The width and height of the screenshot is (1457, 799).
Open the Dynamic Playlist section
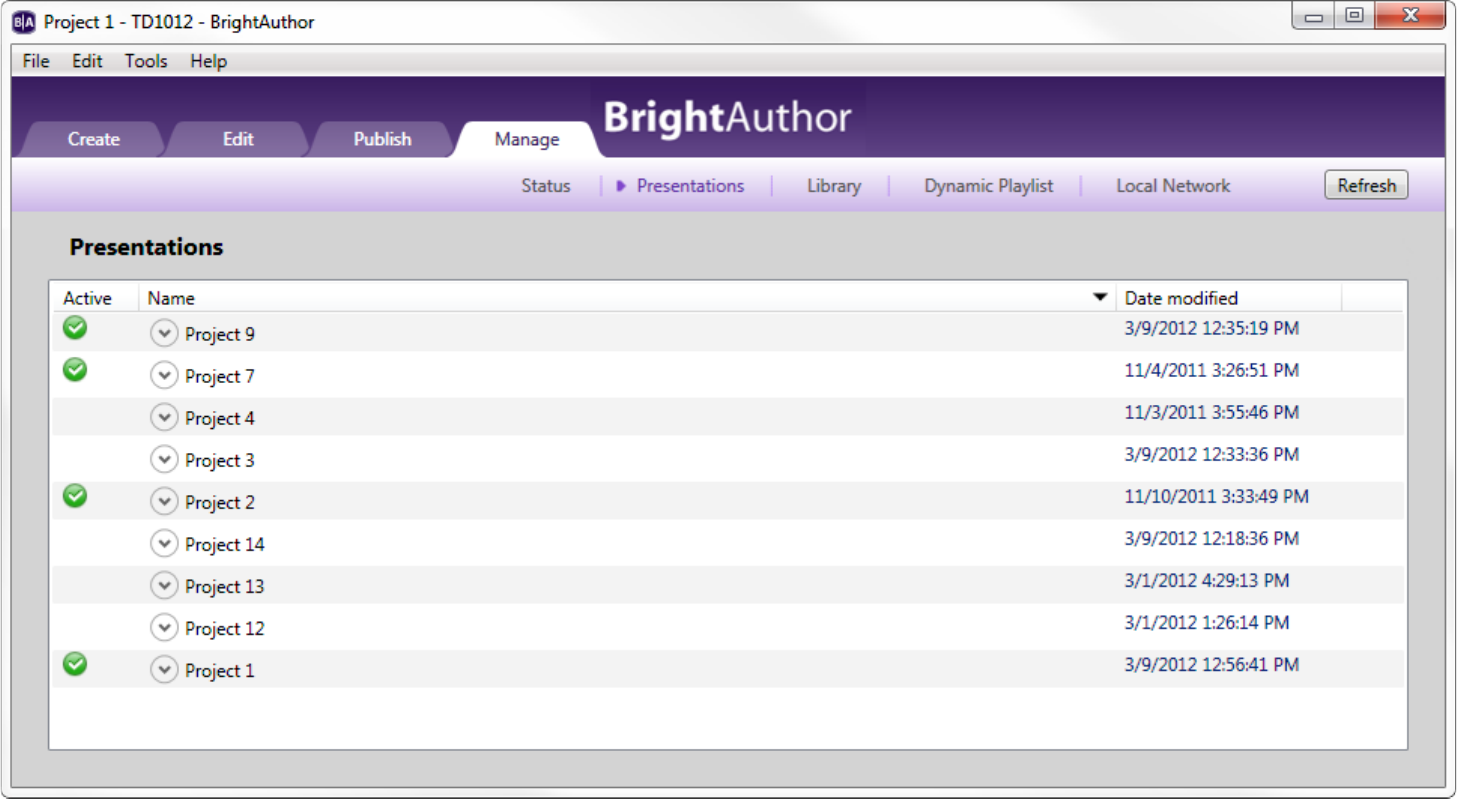coord(989,186)
